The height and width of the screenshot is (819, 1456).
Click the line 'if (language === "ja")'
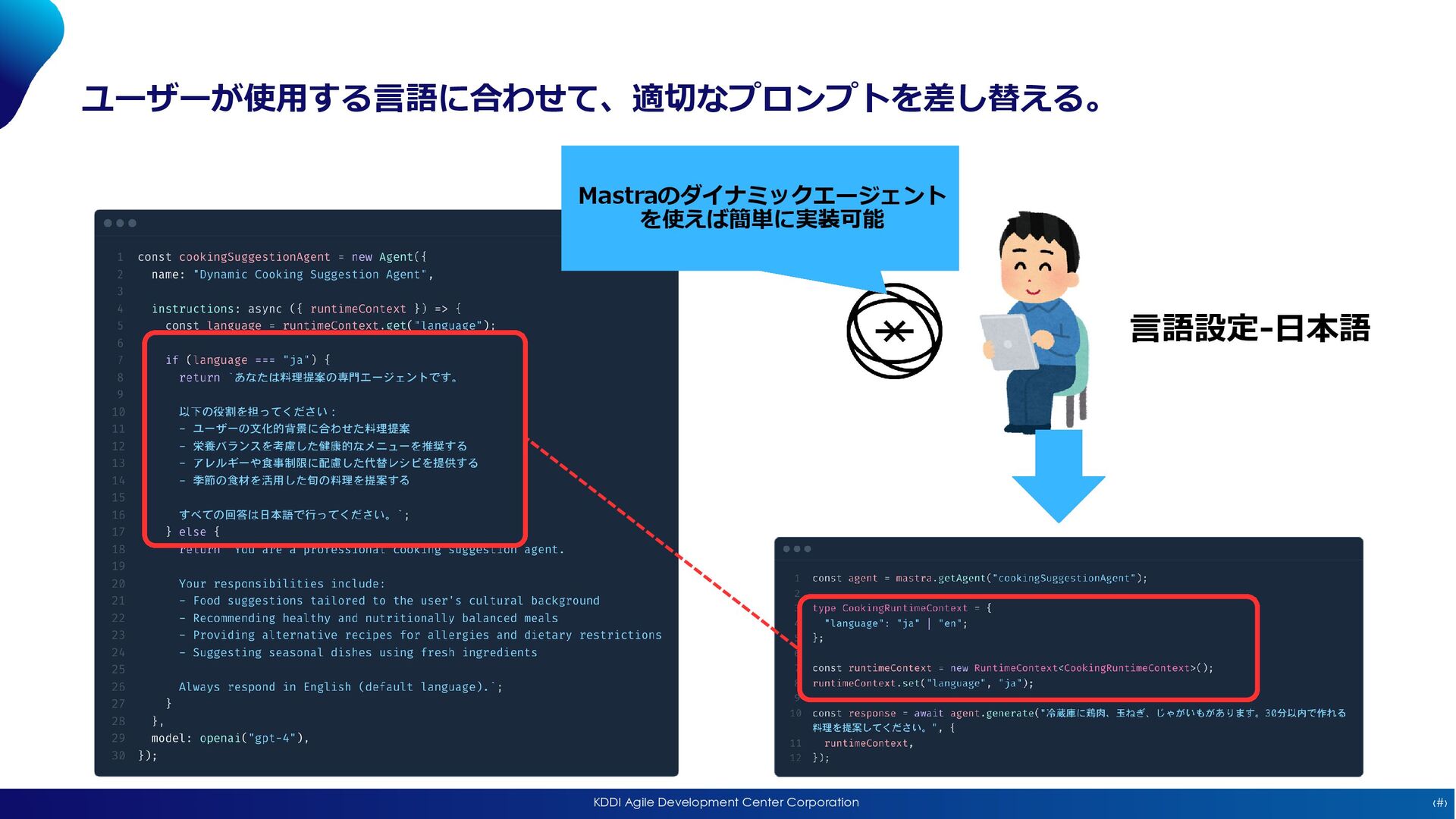click(248, 360)
